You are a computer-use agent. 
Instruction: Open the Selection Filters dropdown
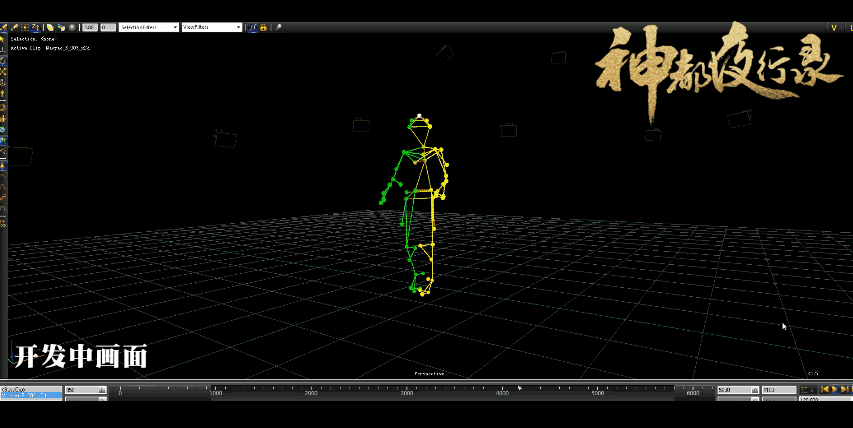pos(148,27)
